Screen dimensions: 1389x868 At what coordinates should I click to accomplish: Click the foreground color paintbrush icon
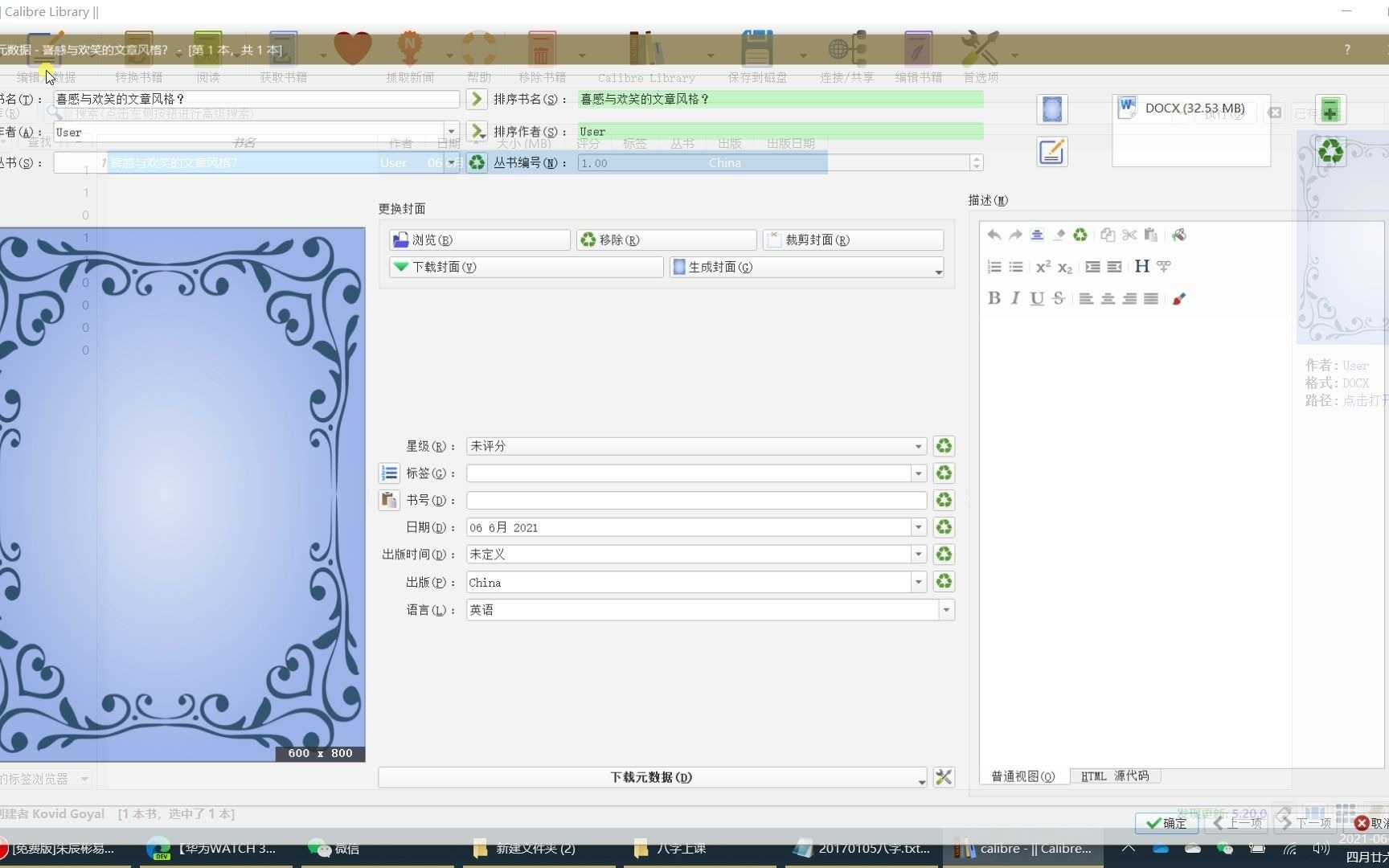[x=1178, y=298]
